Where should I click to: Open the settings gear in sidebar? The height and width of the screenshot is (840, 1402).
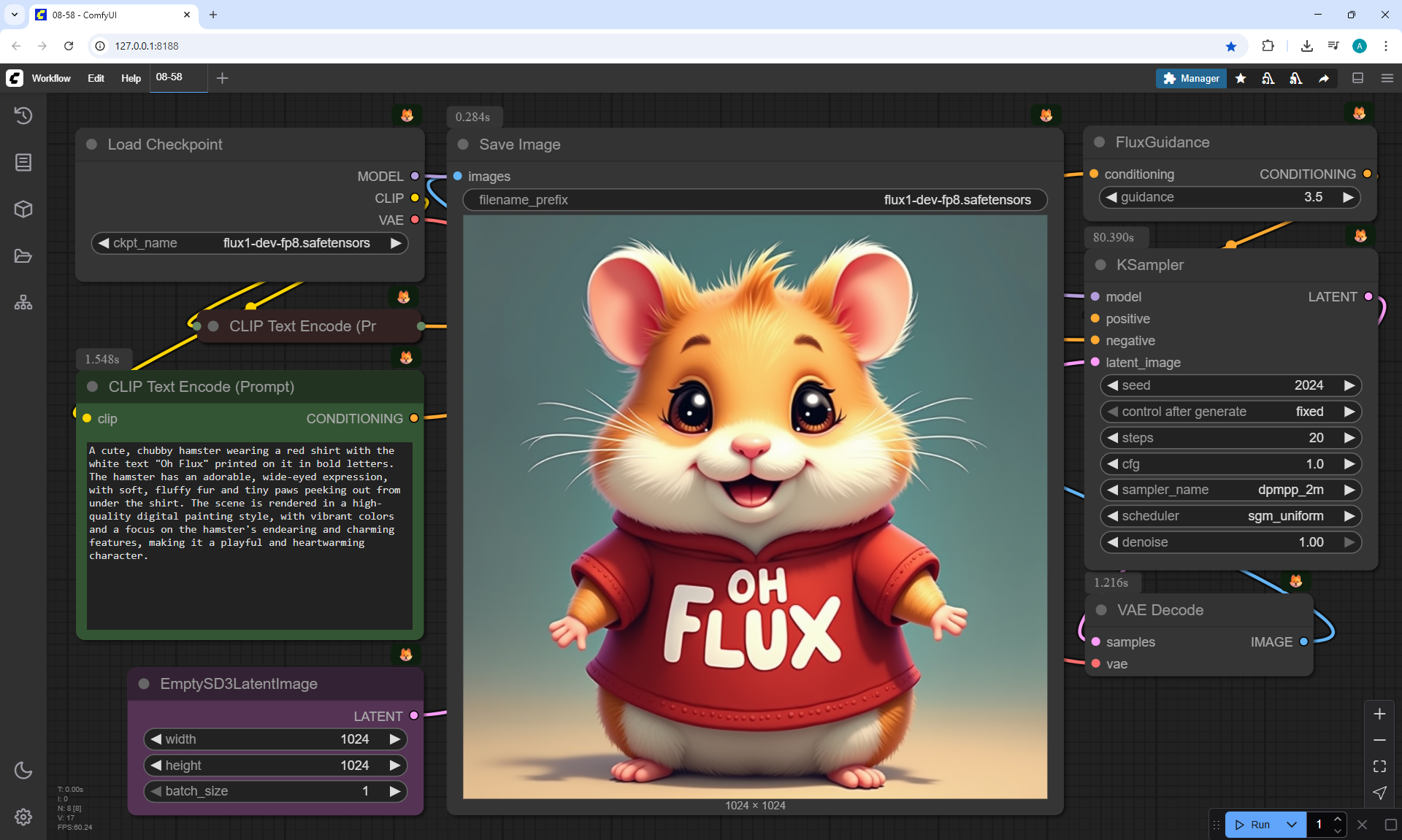point(23,817)
